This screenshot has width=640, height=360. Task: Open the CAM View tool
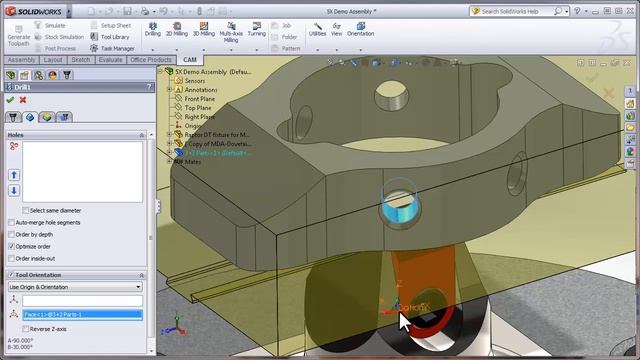click(x=336, y=30)
